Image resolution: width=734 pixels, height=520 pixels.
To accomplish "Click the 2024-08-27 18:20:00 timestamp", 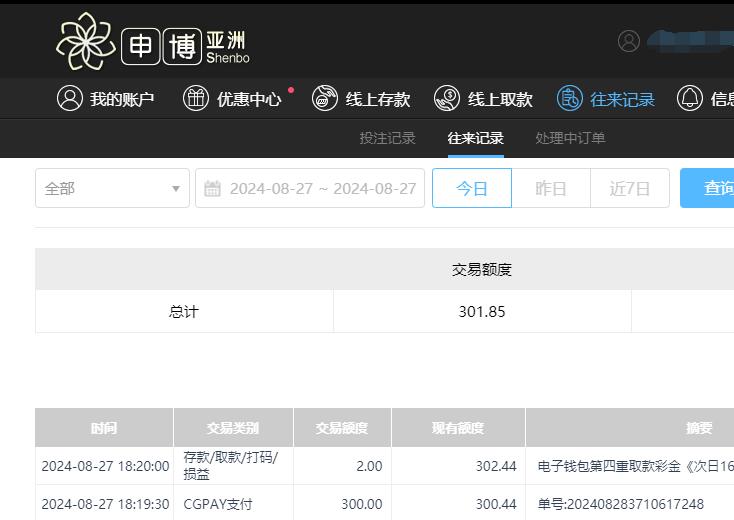I will [x=105, y=466].
